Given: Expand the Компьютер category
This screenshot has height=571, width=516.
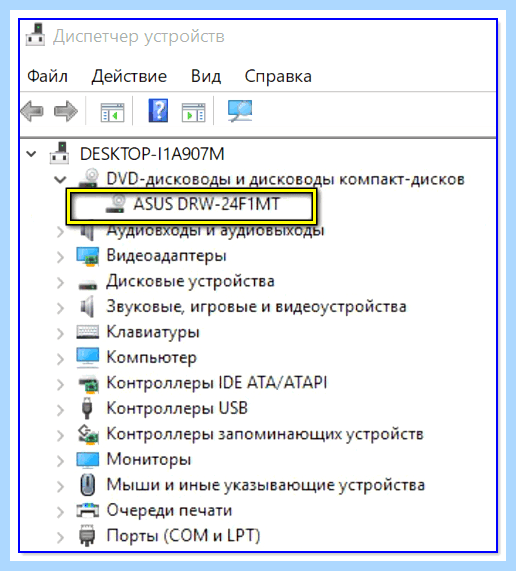Looking at the screenshot, I should click(x=60, y=359).
